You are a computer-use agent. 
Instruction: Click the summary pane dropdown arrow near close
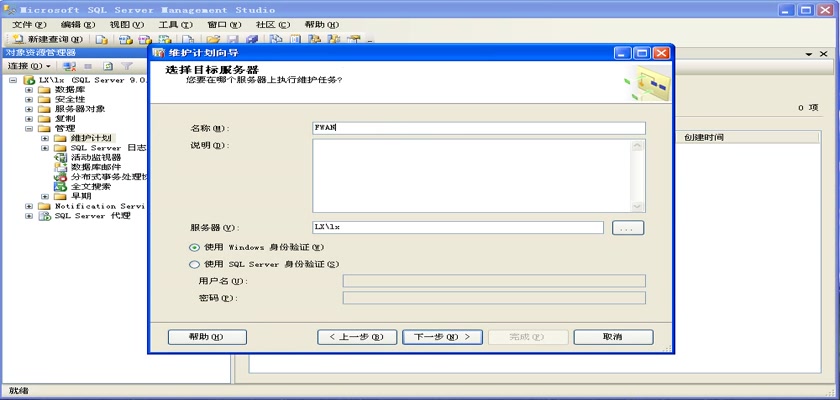[809, 54]
